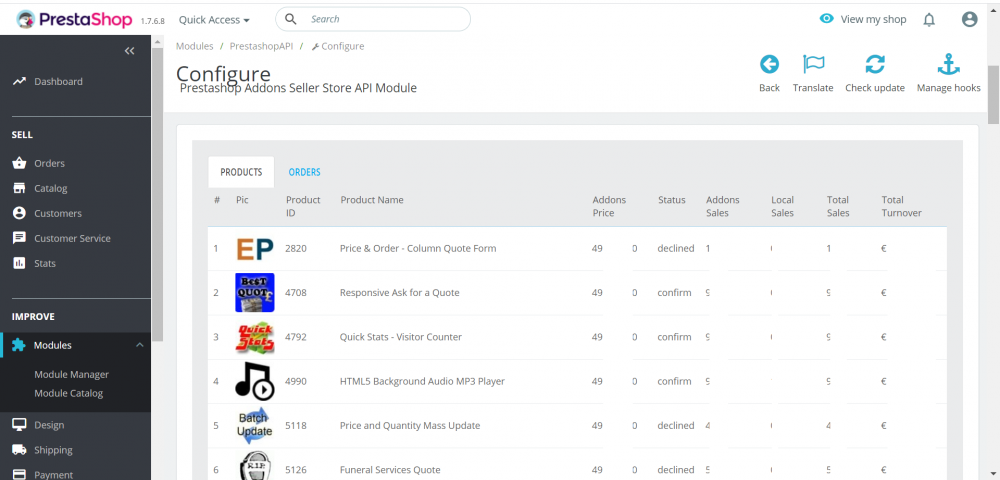Image resolution: width=1000 pixels, height=480 pixels.
Task: Open Module Manager in sidebar
Action: point(71,374)
